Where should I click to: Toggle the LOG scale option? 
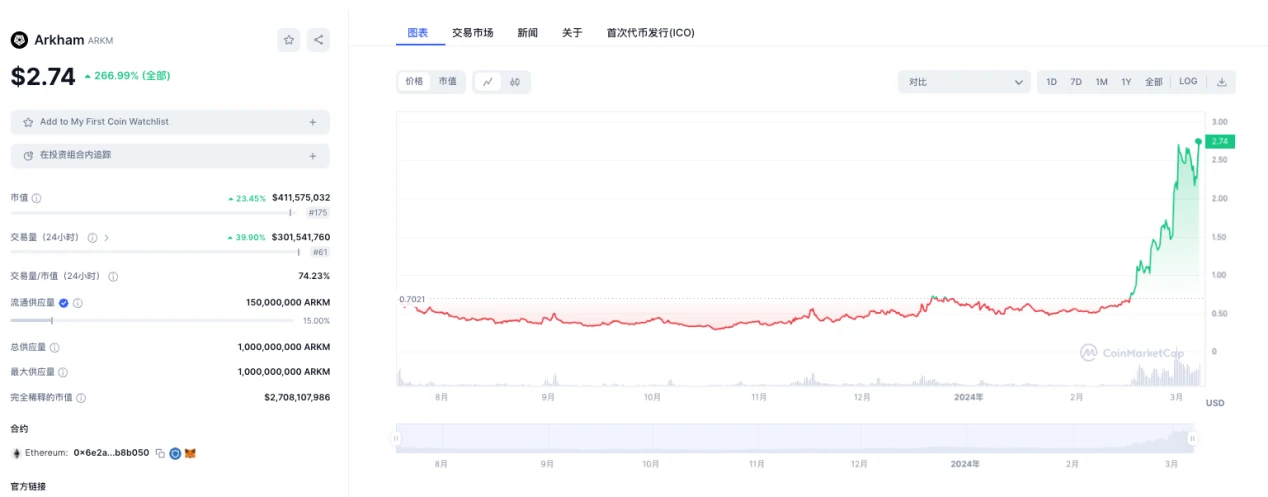click(1188, 82)
